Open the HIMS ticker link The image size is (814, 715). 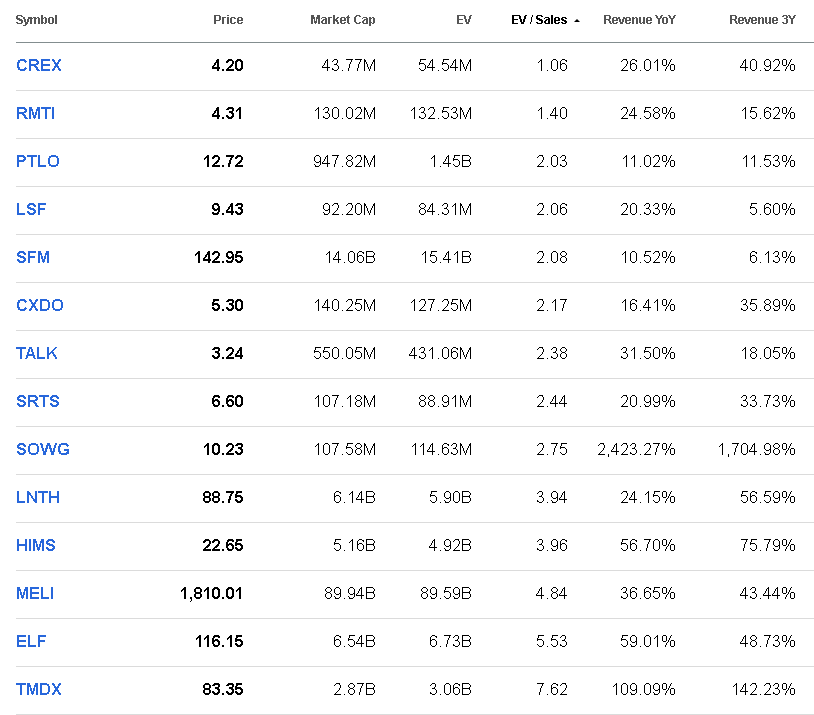click(36, 545)
